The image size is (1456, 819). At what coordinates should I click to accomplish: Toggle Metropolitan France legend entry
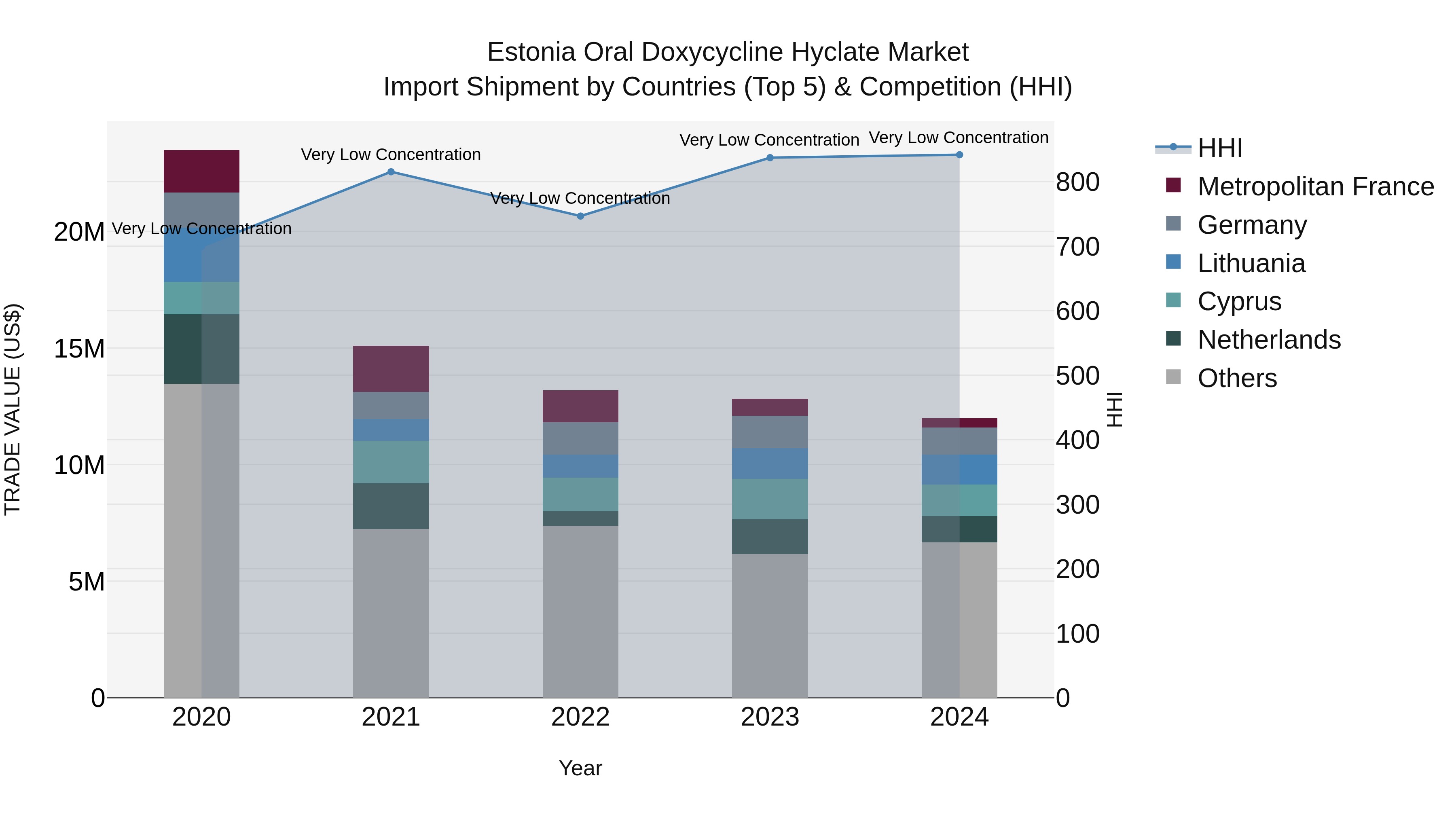[1299, 186]
